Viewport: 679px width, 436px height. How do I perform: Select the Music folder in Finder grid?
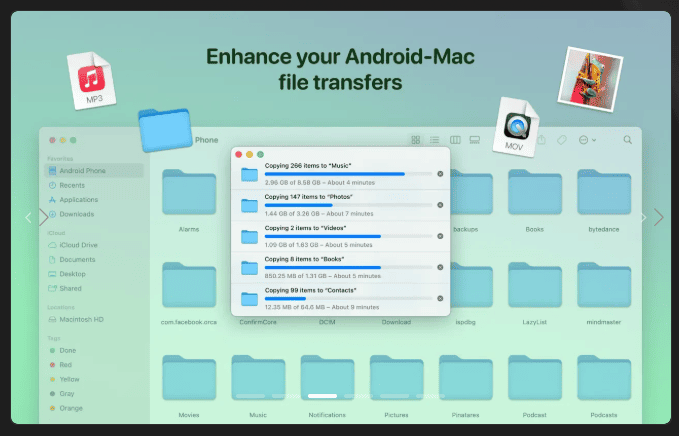pos(258,378)
